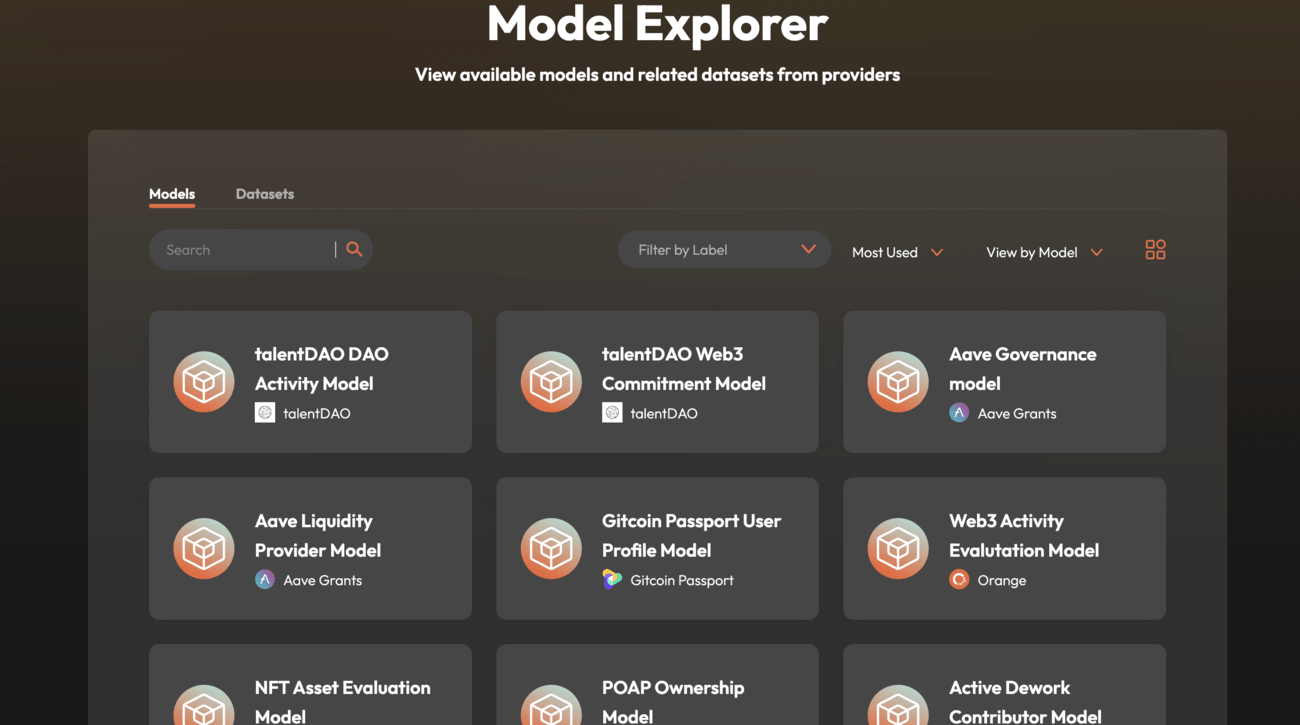
Task: Open the "talentDAO Web3 Commitment Model" title
Action: pos(684,368)
